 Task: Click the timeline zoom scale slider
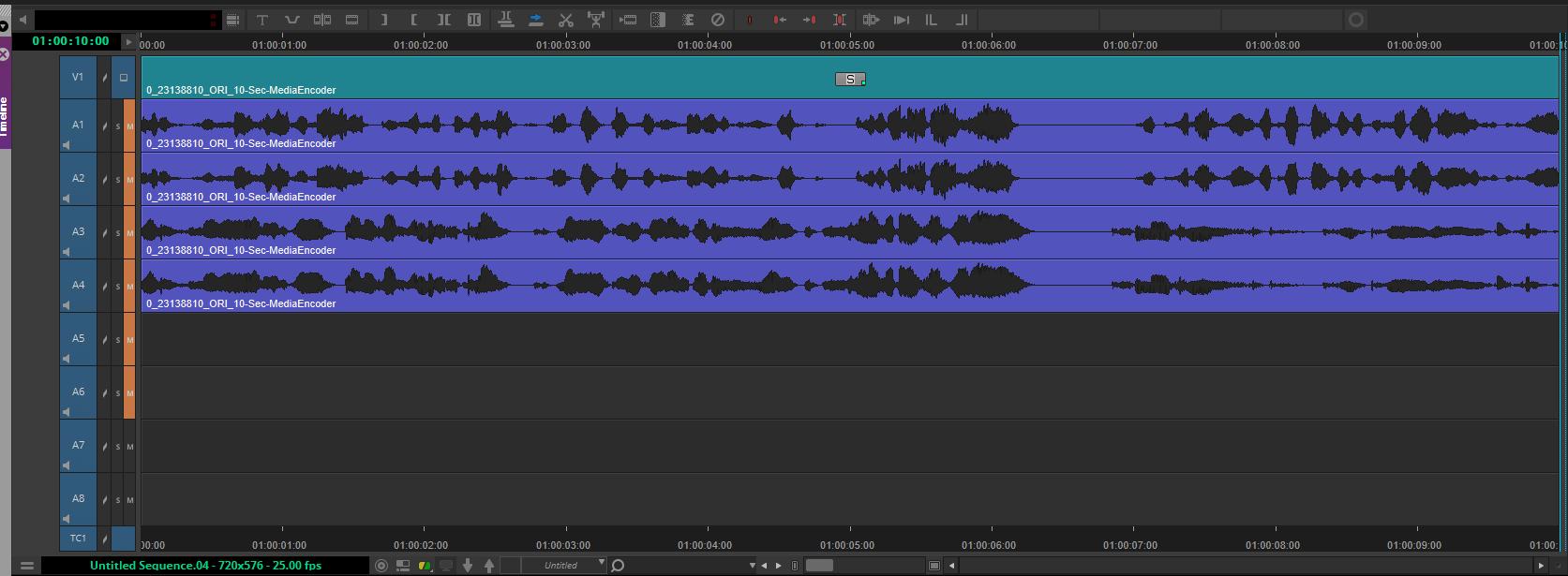pos(819,566)
